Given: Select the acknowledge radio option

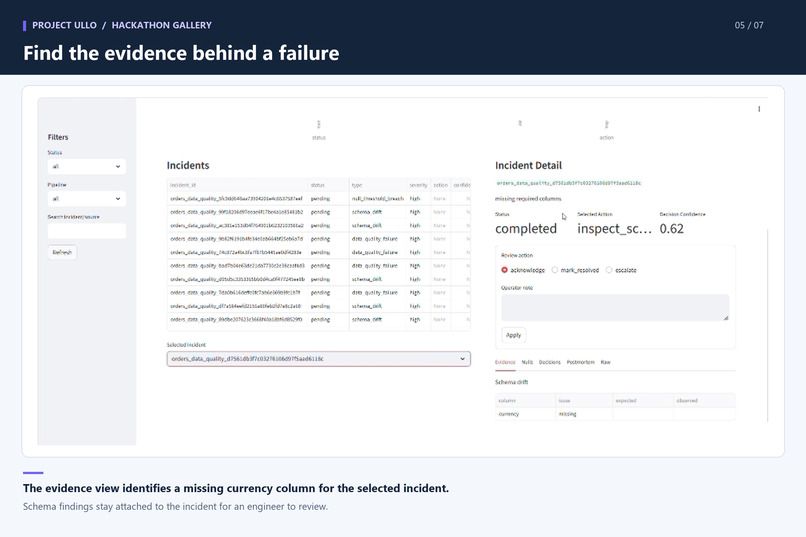Looking at the screenshot, I should 523,270.
